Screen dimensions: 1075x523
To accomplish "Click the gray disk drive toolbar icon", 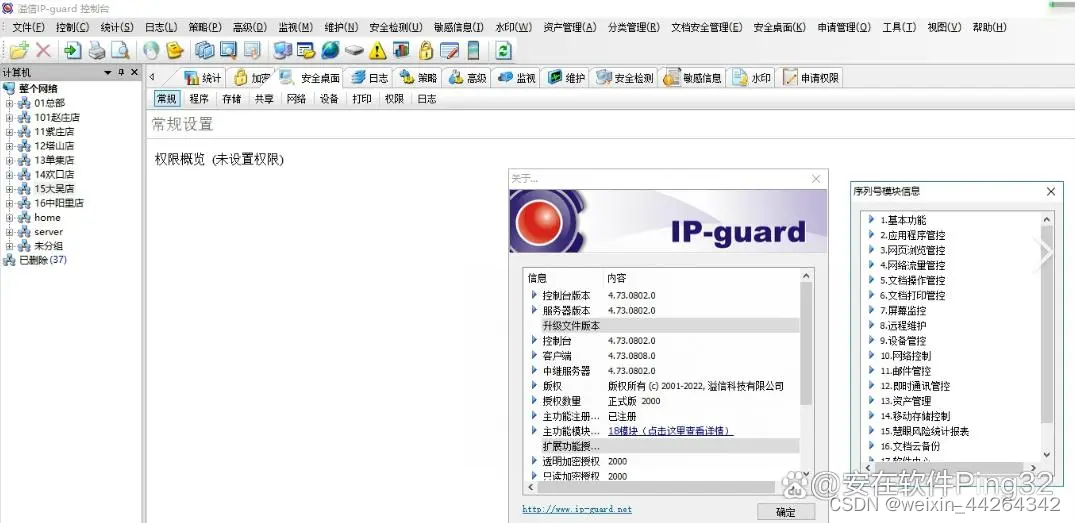I will coord(354,50).
